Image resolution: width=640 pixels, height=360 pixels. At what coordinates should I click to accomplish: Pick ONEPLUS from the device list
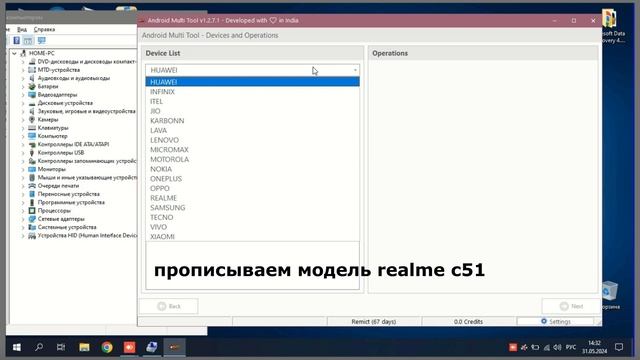tap(252, 179)
